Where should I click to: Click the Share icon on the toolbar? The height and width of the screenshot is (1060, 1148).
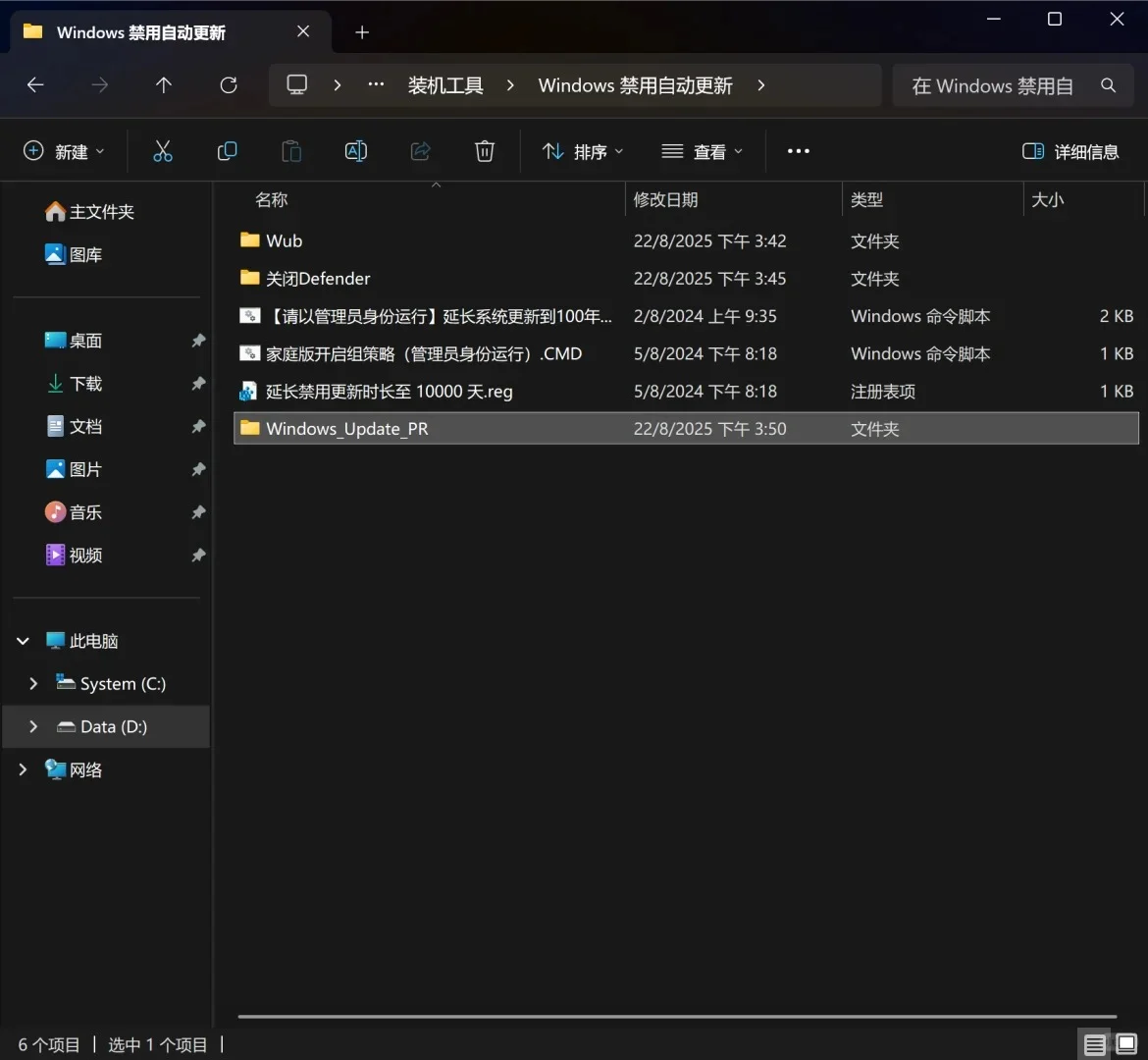point(420,151)
